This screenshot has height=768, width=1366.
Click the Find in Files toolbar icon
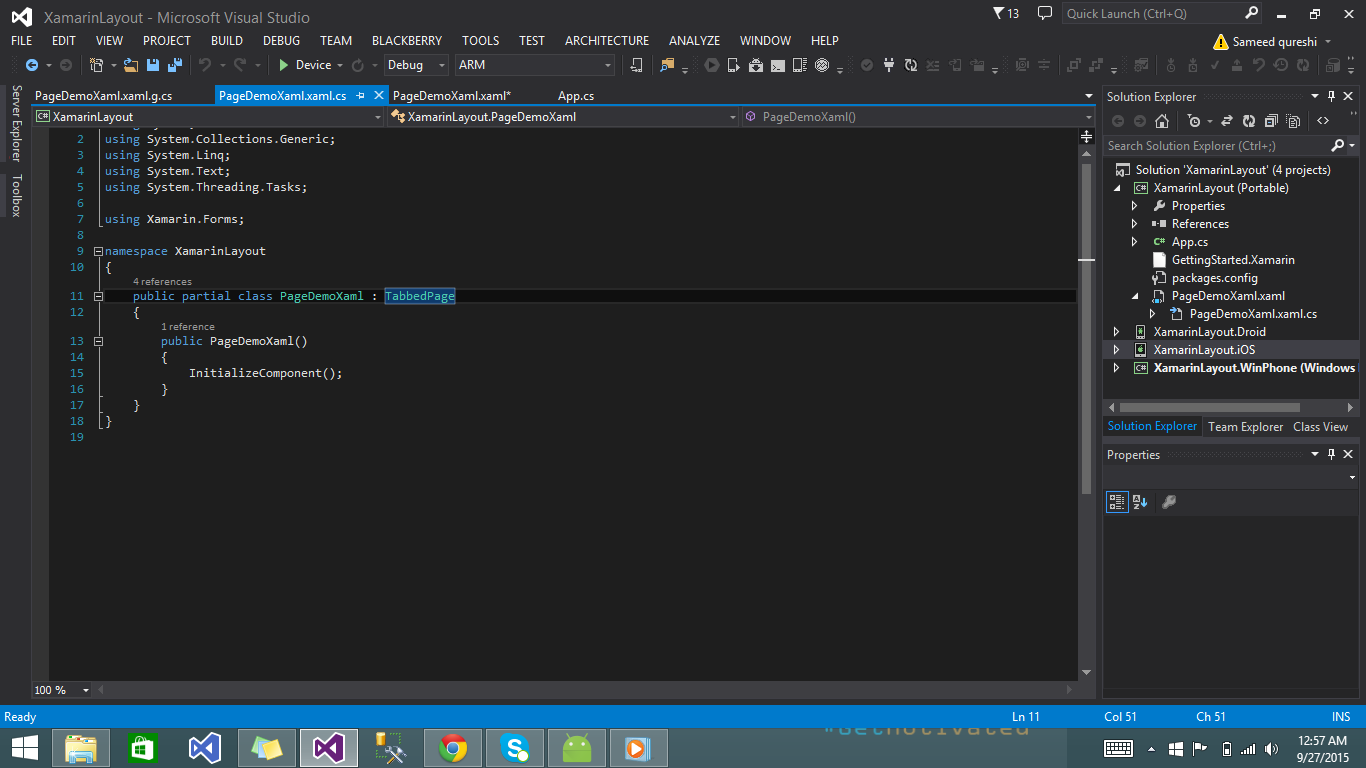pyautogui.click(x=667, y=65)
